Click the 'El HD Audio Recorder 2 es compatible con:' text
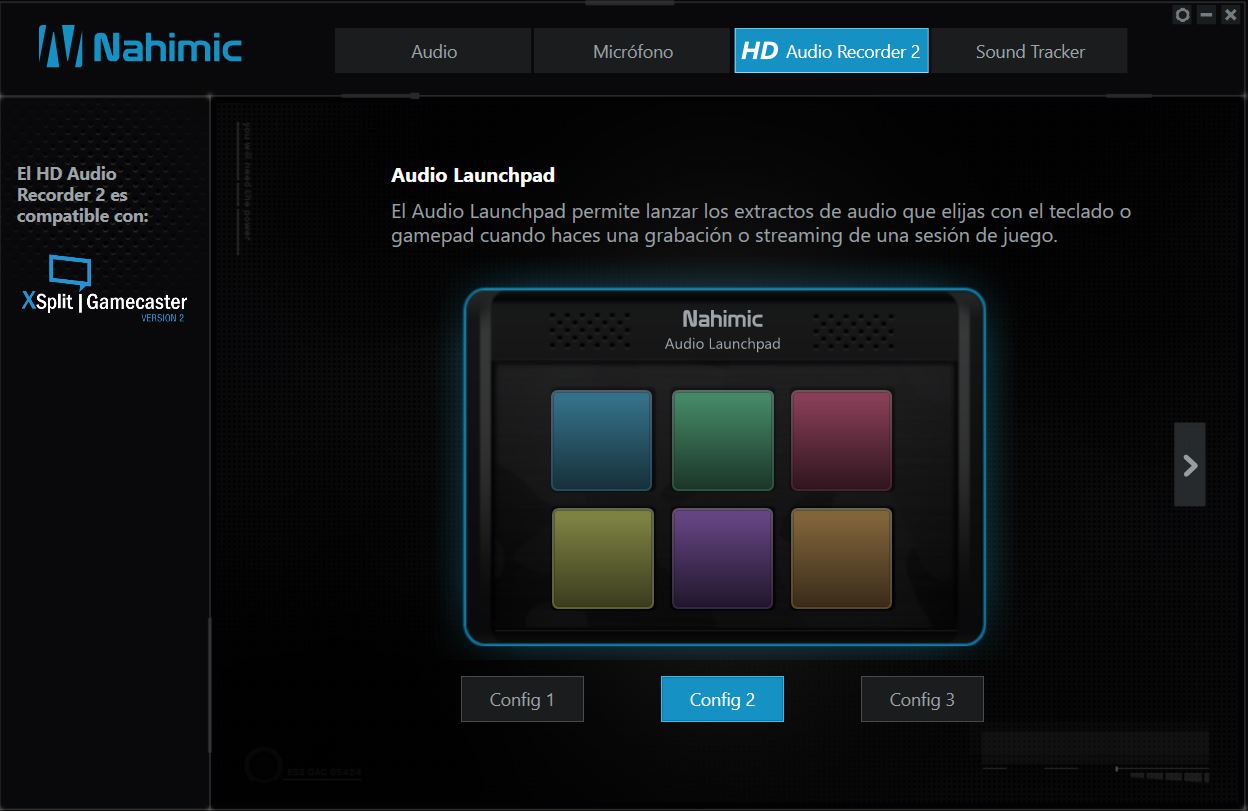 [x=83, y=195]
